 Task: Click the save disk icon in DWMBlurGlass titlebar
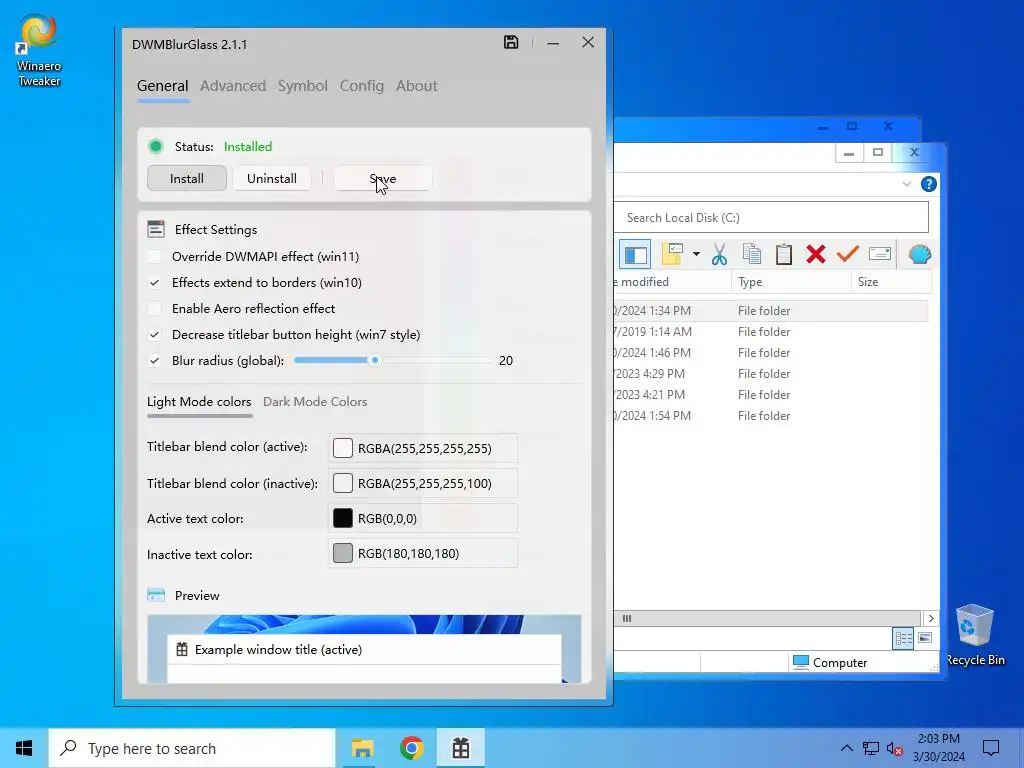[x=511, y=42]
